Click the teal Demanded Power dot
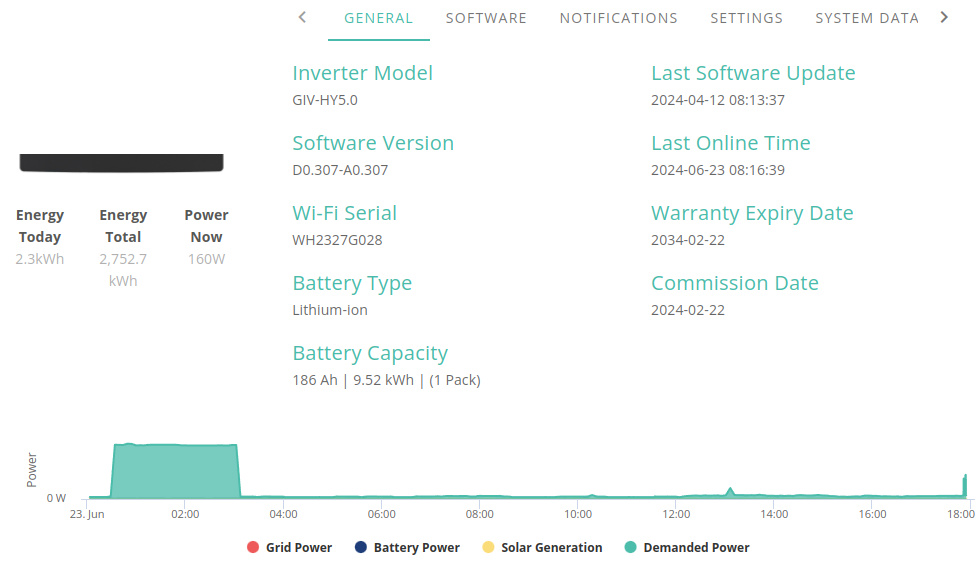976x568 pixels. (x=630, y=547)
